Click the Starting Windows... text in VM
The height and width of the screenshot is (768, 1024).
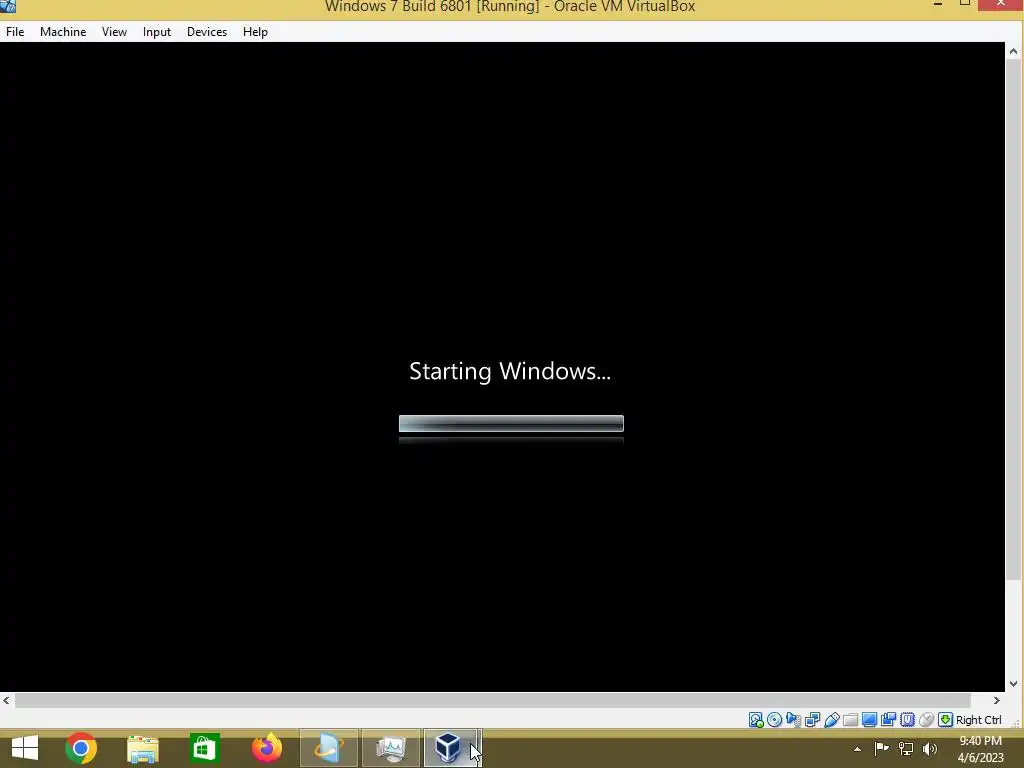tap(510, 371)
